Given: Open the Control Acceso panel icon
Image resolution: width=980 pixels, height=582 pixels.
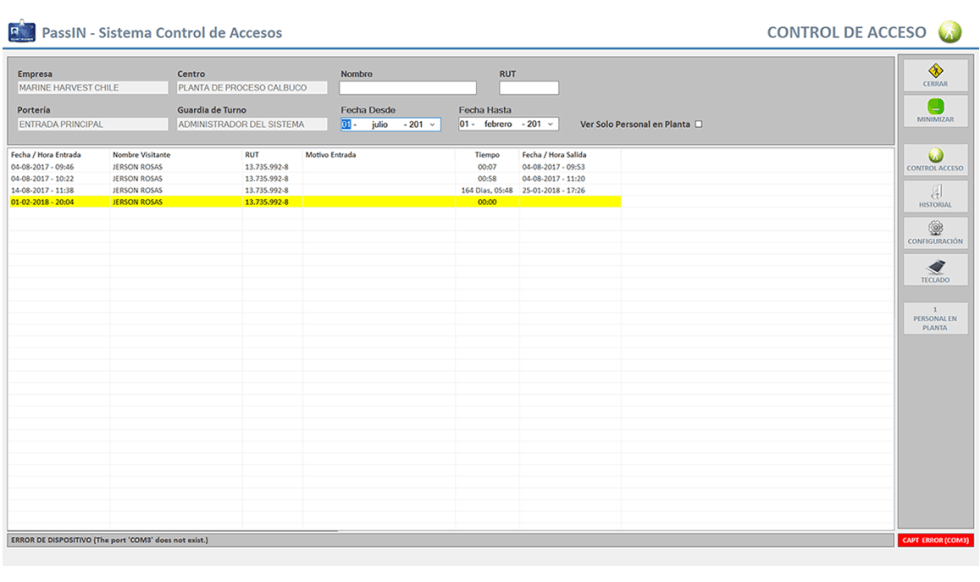Looking at the screenshot, I should [x=935, y=156].
